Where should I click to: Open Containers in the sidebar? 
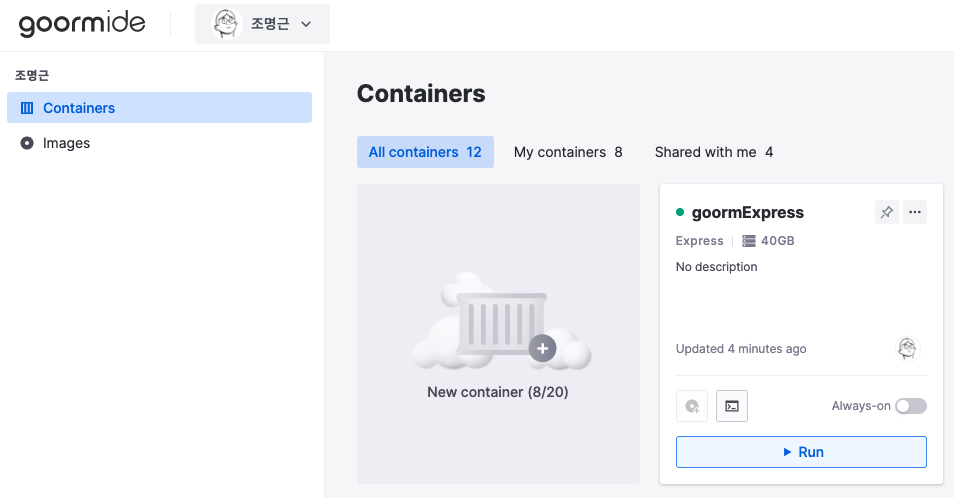[x=159, y=108]
